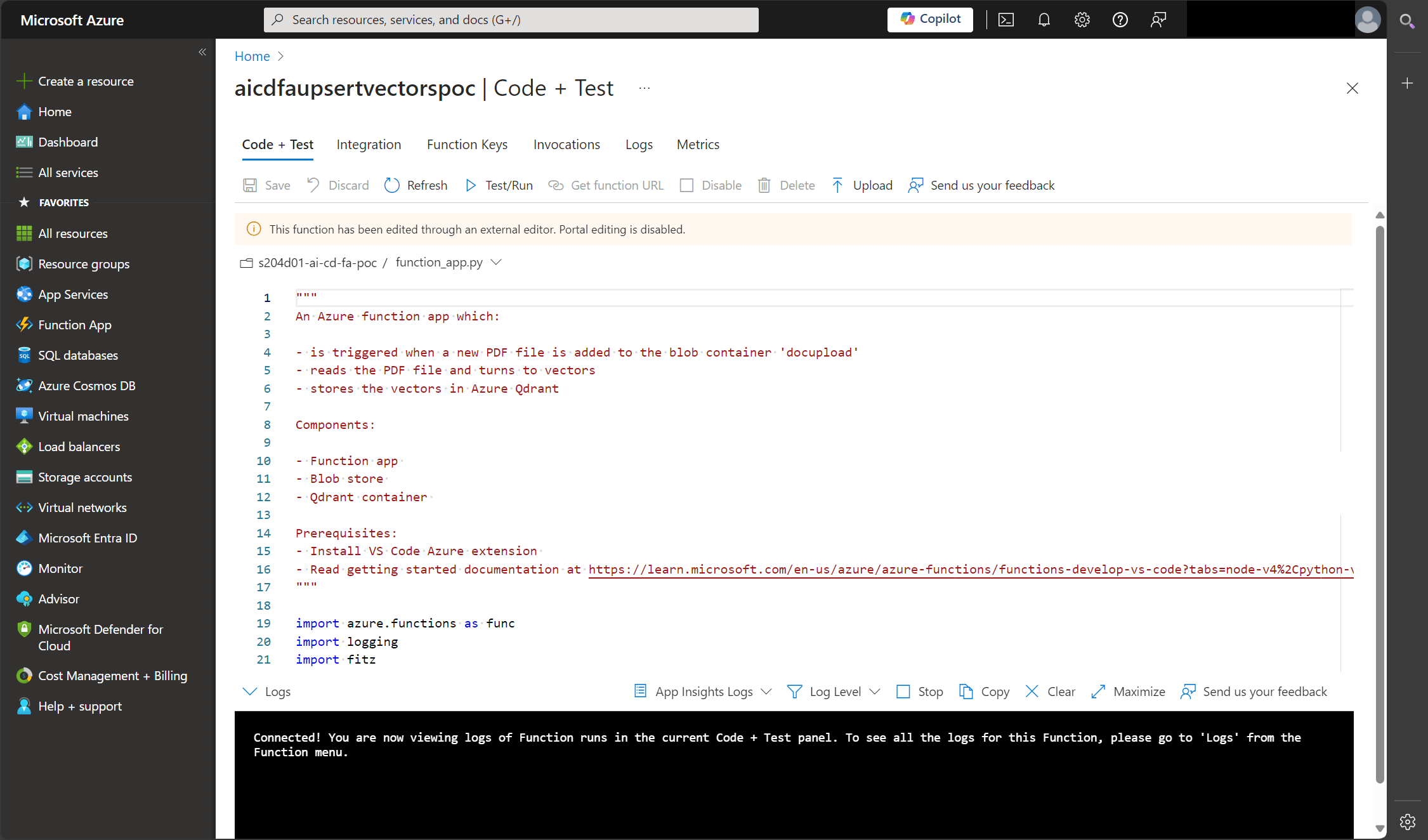This screenshot has width=1428, height=840.
Task: Switch to the Integration tab
Action: click(369, 145)
